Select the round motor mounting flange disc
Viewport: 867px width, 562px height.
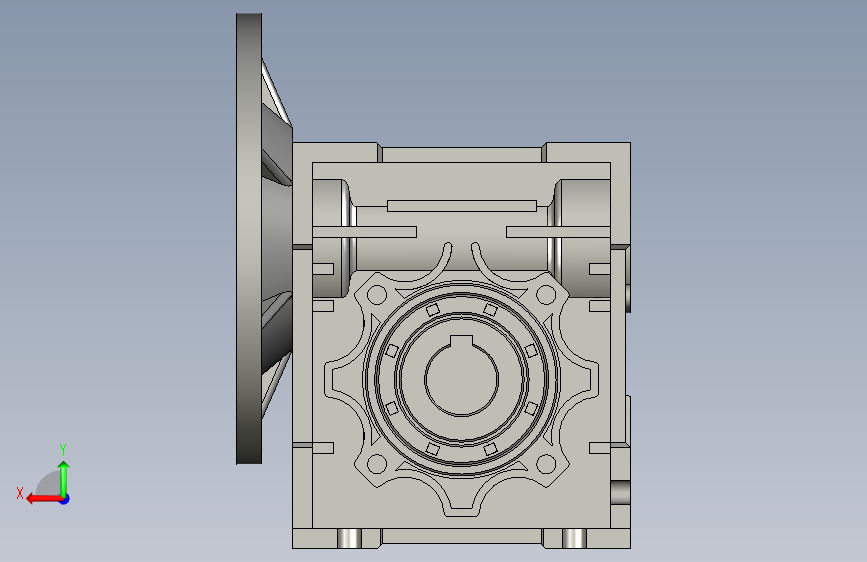click(249, 238)
